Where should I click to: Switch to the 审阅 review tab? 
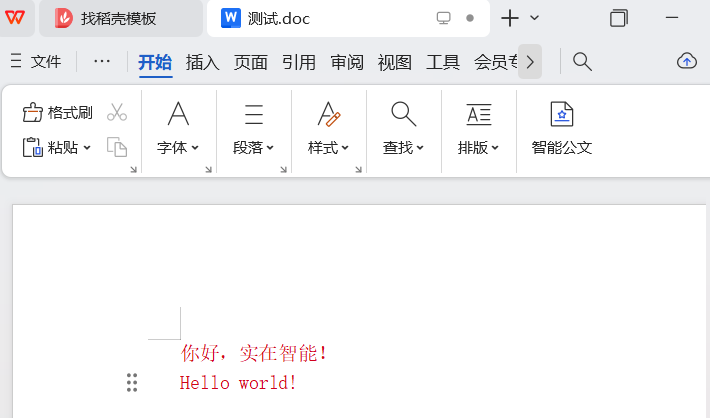pos(347,62)
